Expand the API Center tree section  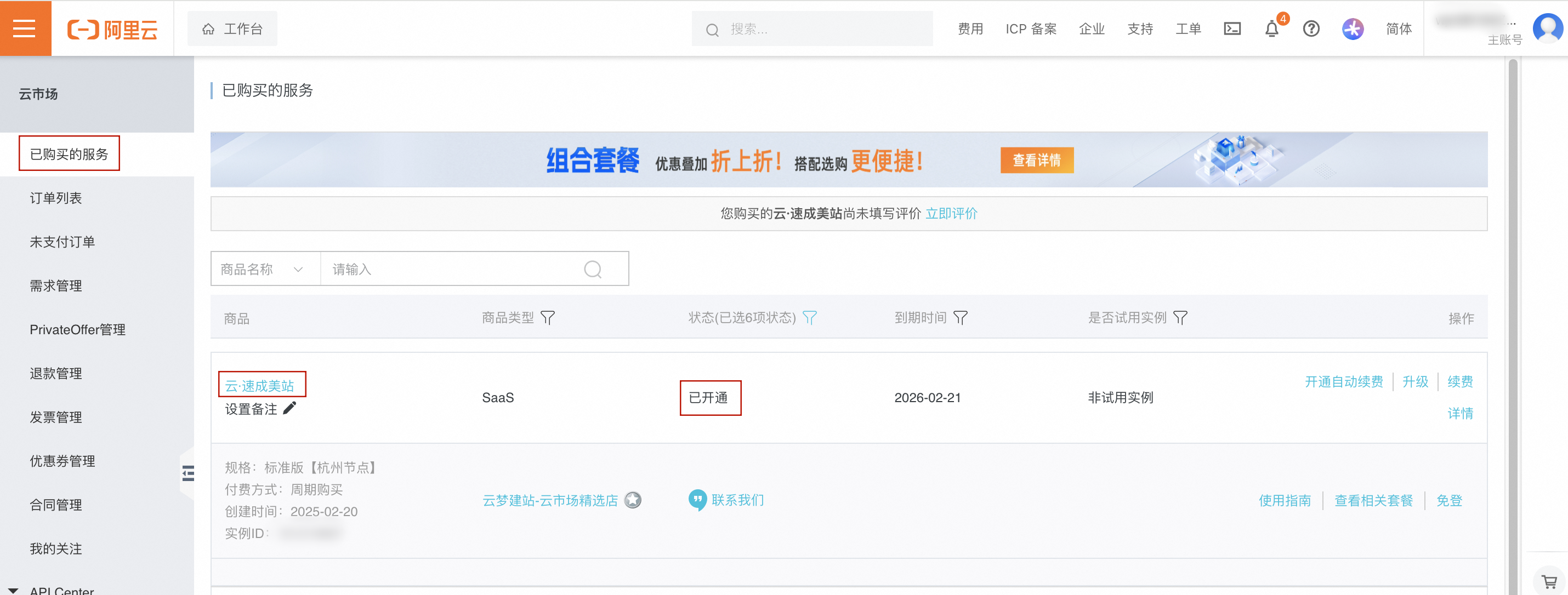coord(13,590)
